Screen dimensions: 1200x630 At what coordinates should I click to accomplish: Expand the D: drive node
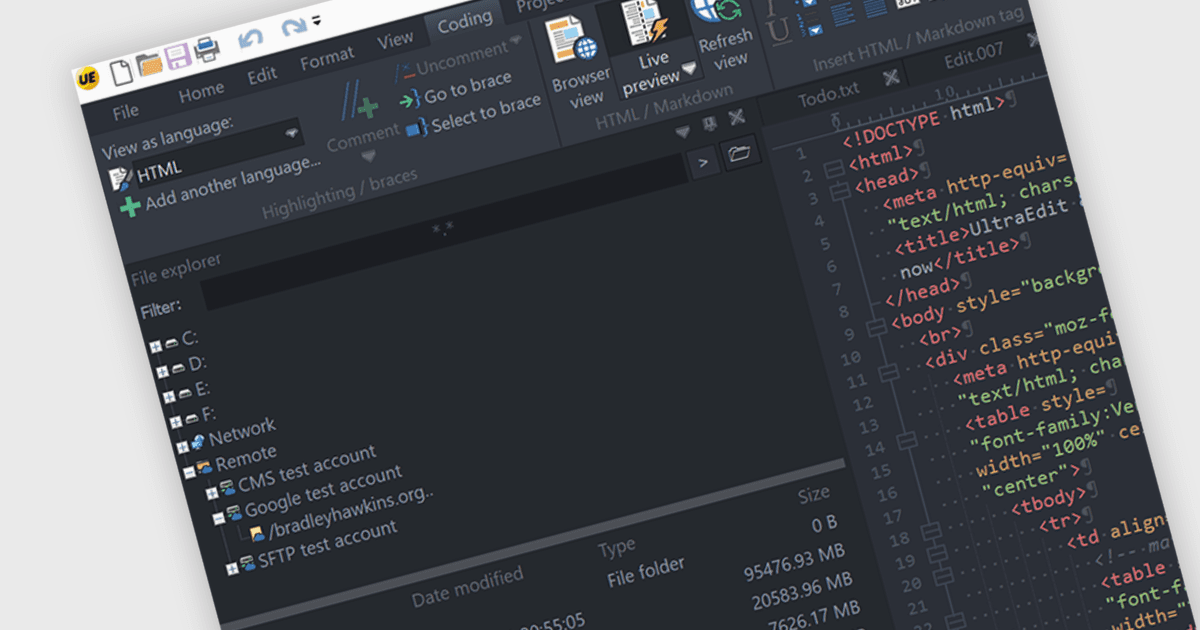(x=162, y=370)
